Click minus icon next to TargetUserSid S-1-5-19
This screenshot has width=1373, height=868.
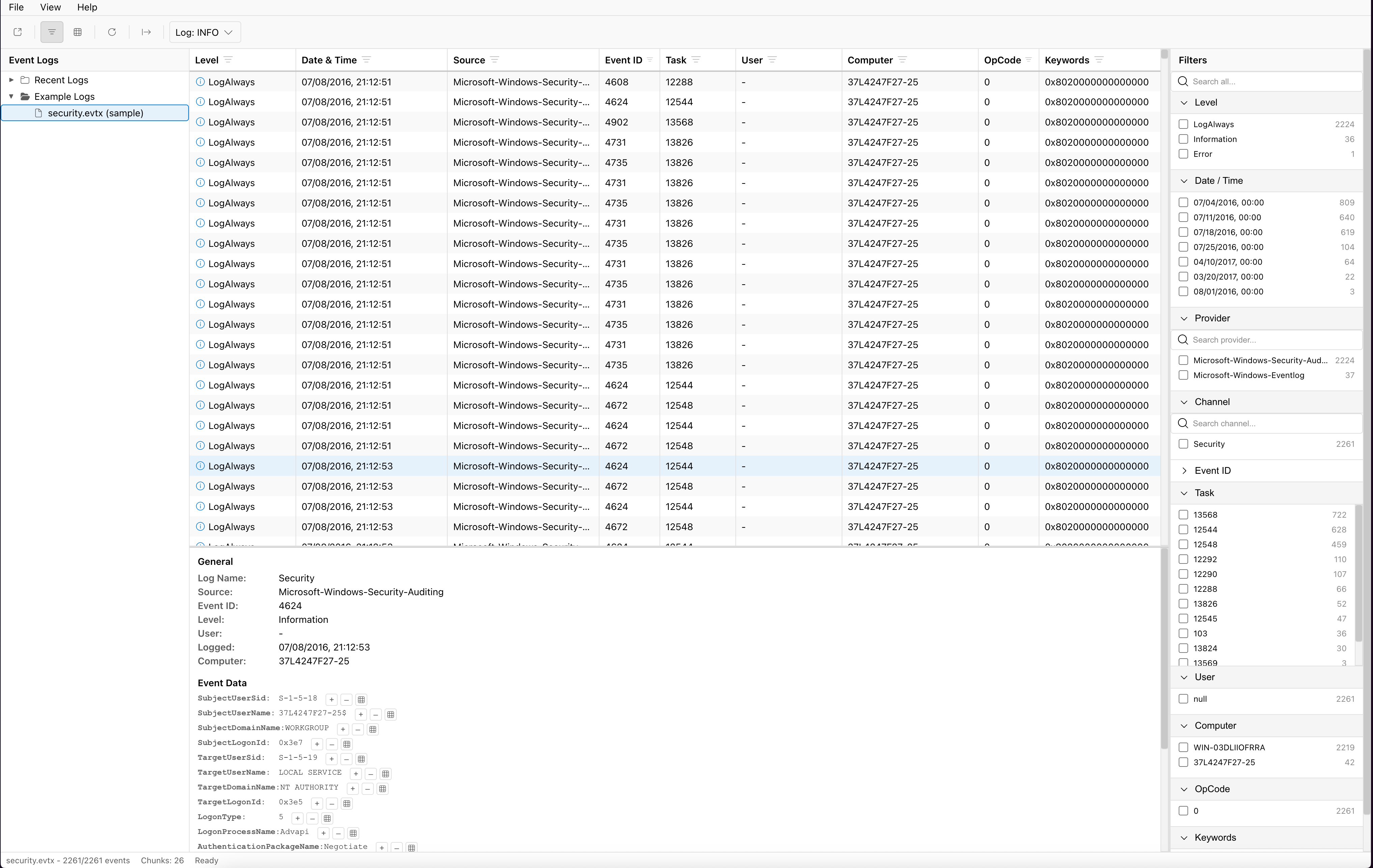pyautogui.click(x=347, y=759)
